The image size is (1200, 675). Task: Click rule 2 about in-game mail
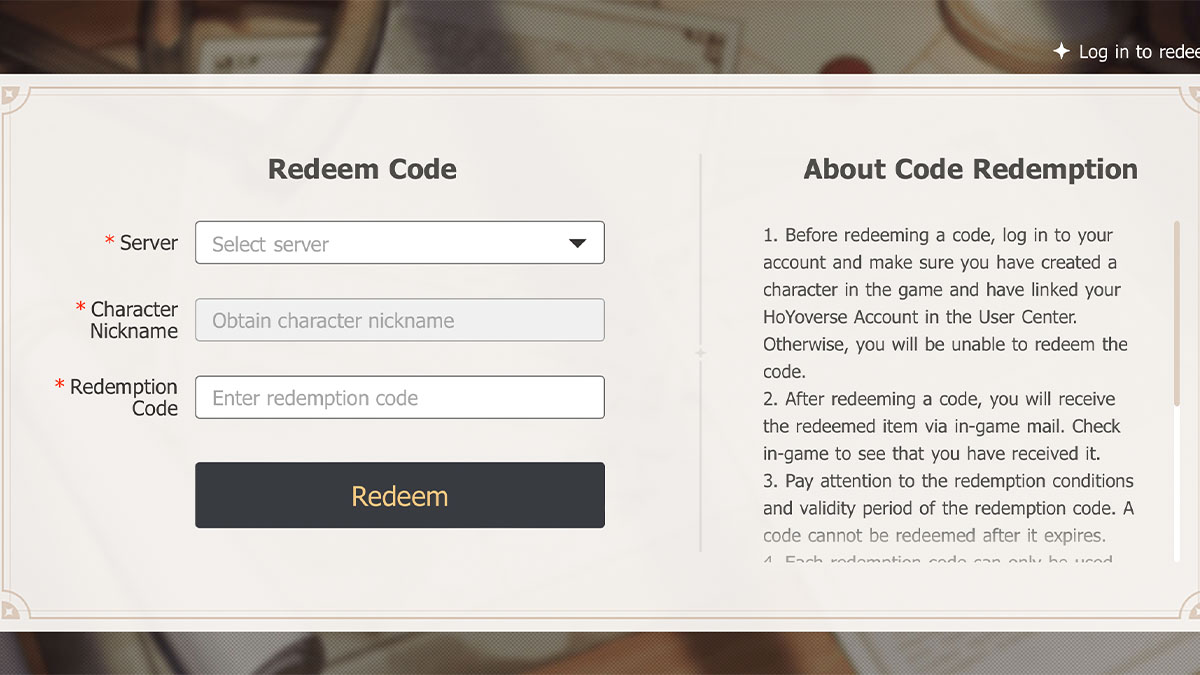point(942,426)
